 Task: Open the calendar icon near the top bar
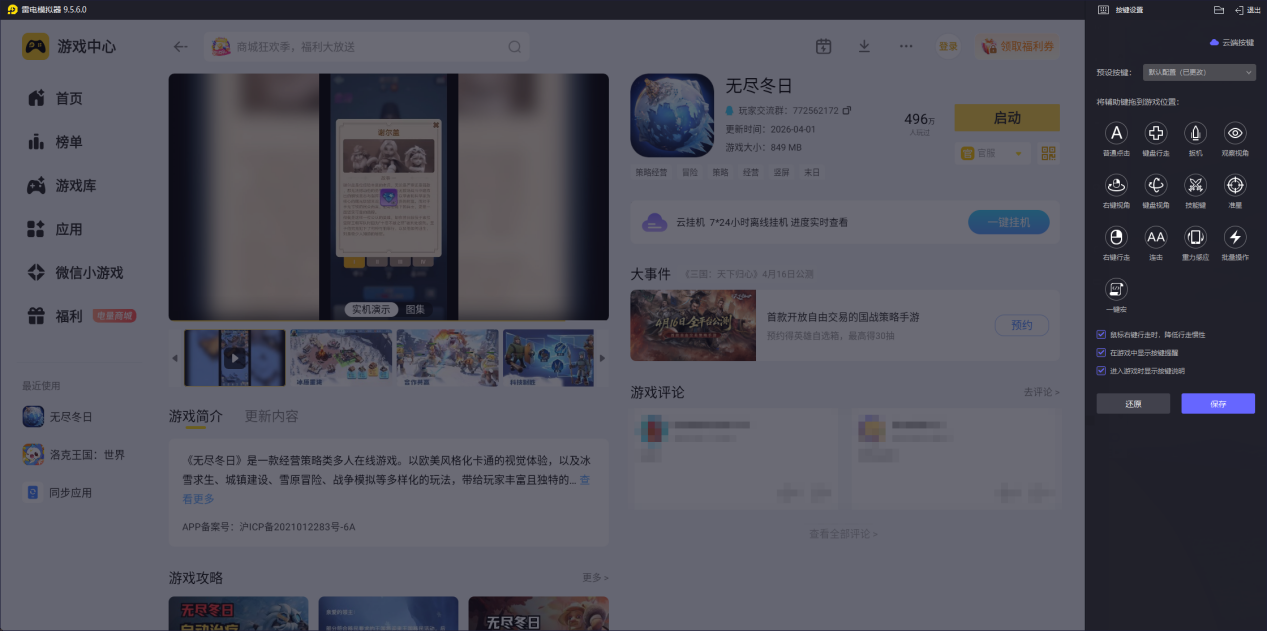tap(823, 46)
